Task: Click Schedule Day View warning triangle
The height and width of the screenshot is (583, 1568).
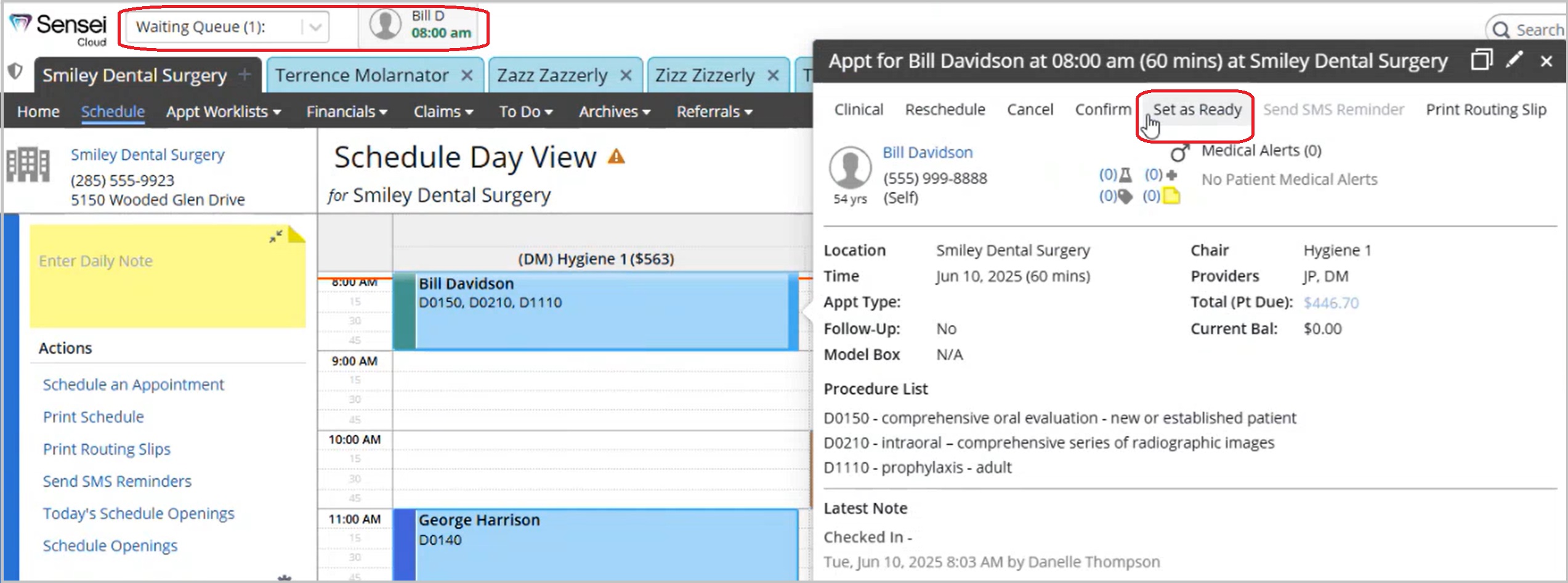Action: tap(616, 157)
